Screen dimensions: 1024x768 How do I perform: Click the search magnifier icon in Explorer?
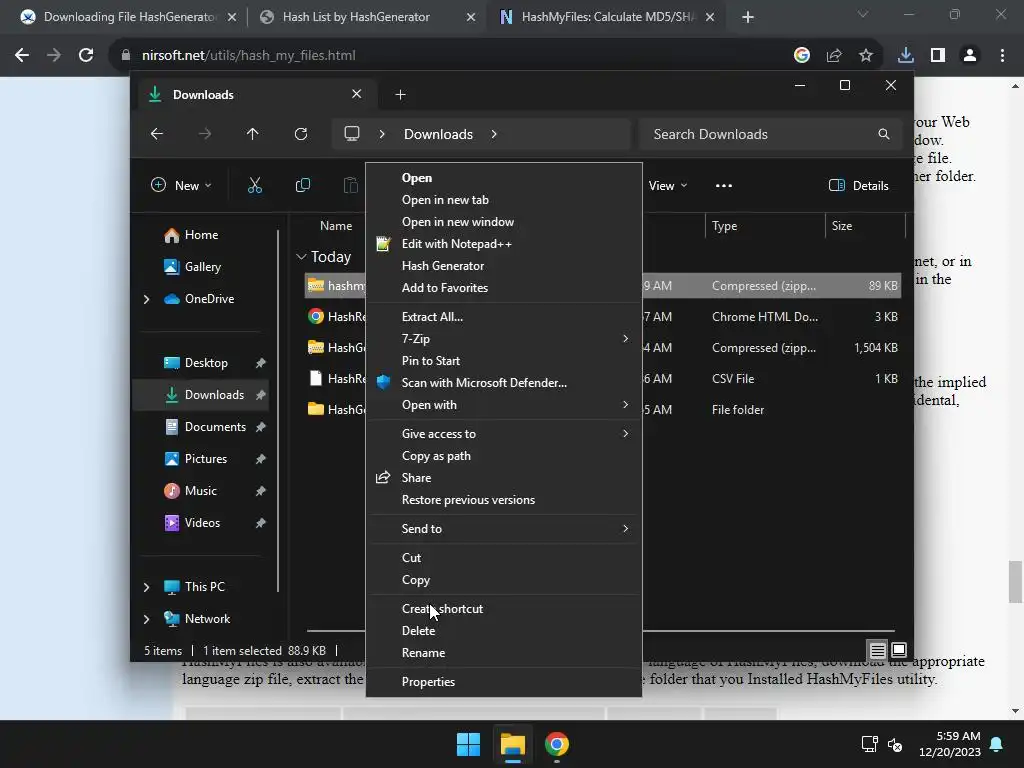pos(884,134)
